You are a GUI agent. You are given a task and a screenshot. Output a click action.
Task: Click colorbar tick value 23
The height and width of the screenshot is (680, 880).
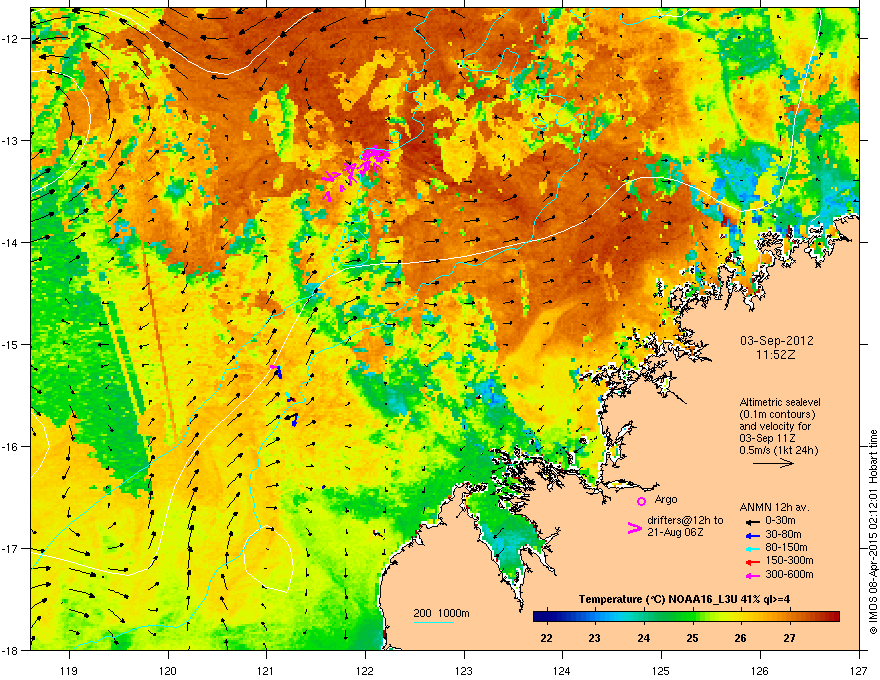pyautogui.click(x=594, y=638)
